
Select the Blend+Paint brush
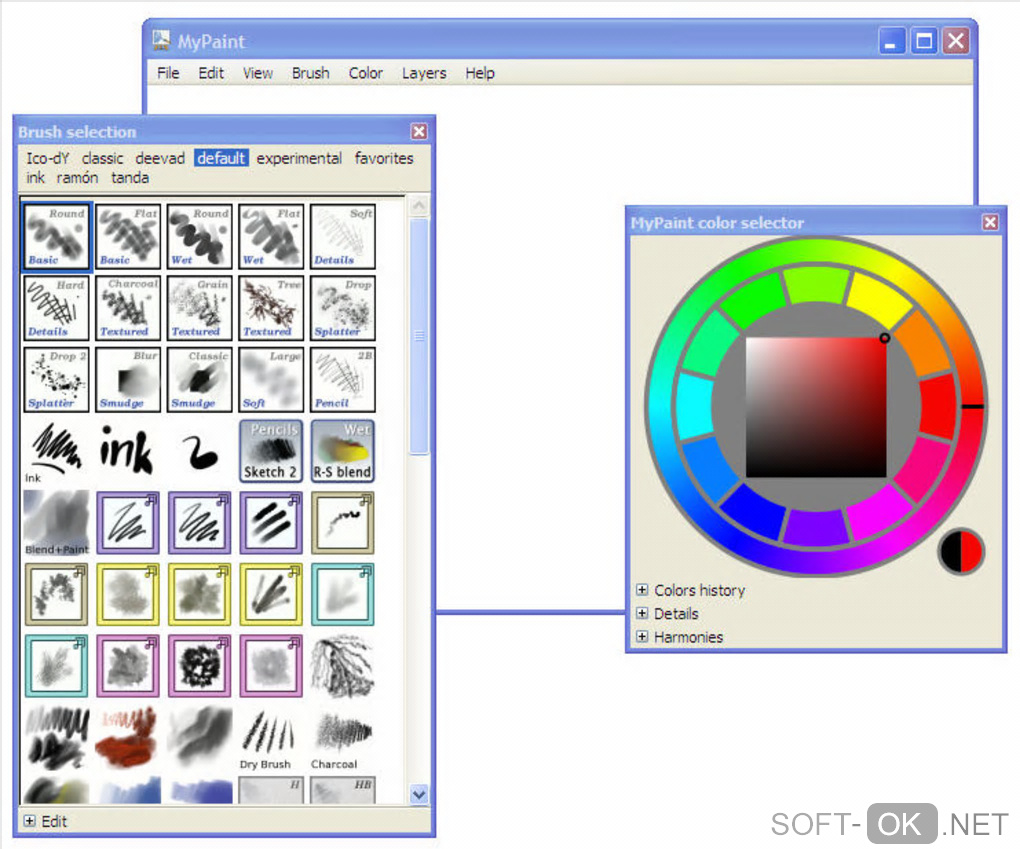tap(57, 523)
